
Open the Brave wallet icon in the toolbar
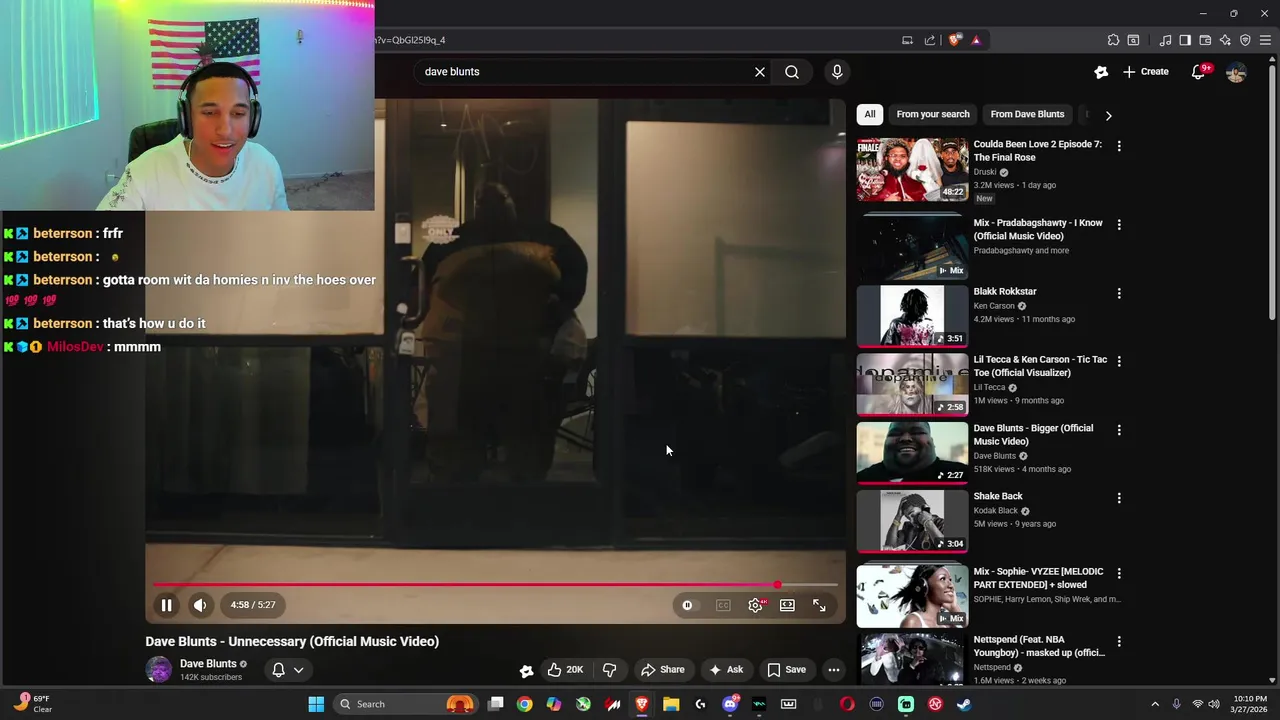(1205, 40)
